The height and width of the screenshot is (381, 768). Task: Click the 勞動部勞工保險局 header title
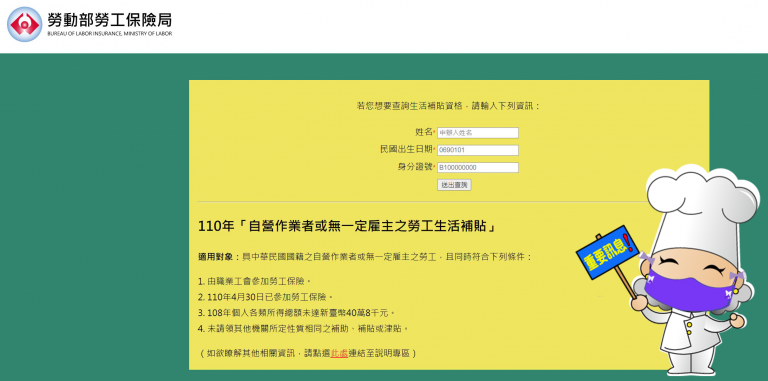(x=110, y=20)
